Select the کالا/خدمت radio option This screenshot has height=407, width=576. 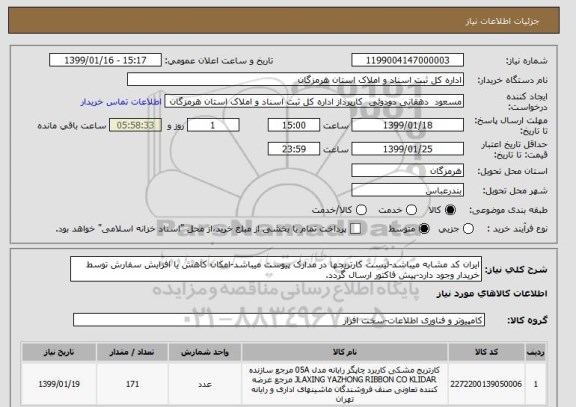(x=361, y=210)
